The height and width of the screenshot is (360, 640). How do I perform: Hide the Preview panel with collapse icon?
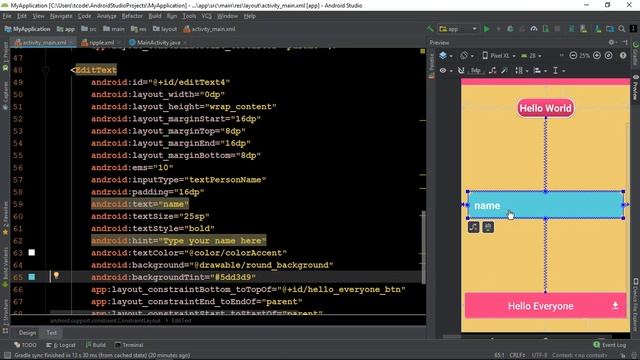tap(625, 42)
